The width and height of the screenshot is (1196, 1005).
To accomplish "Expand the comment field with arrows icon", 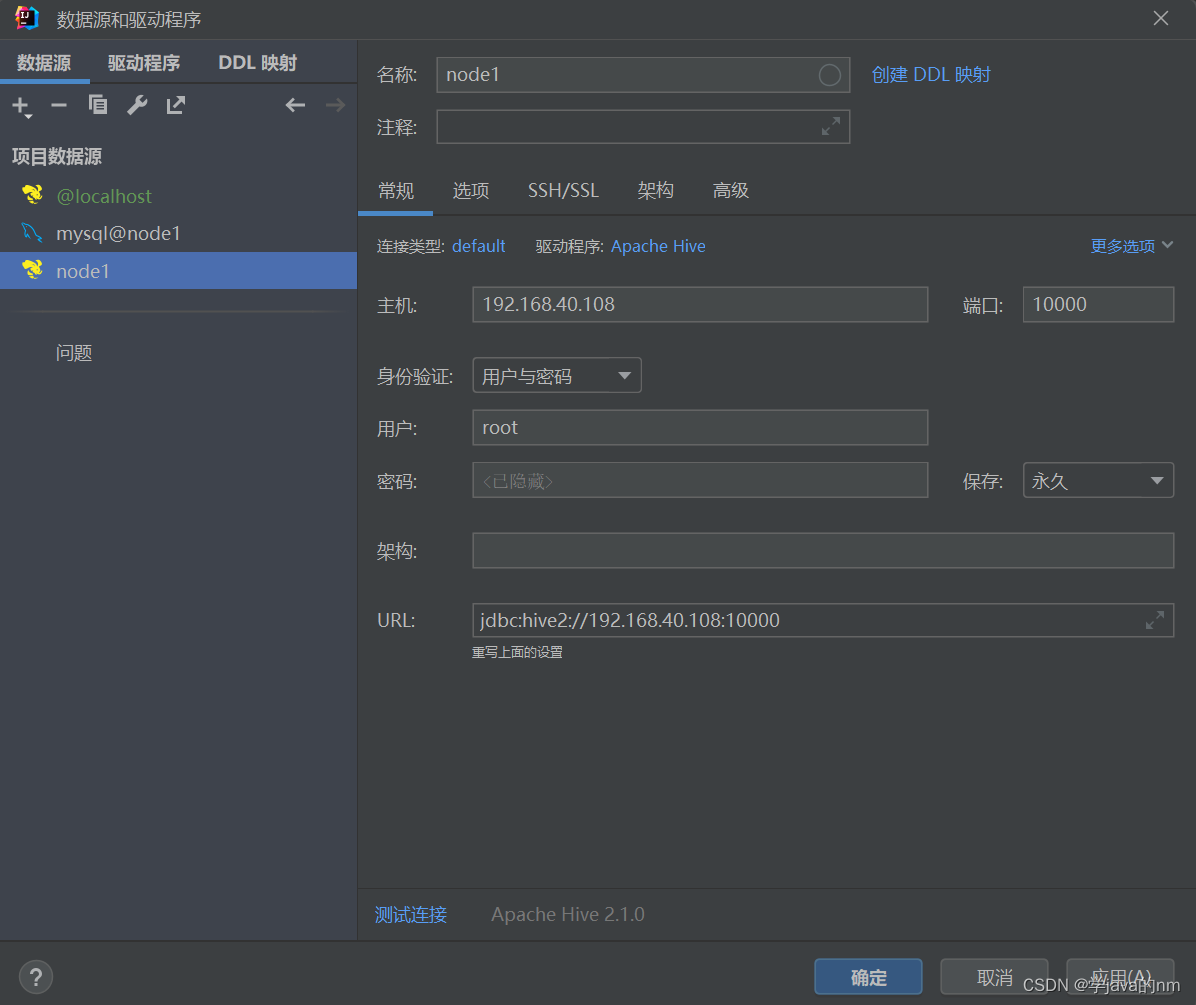I will 831,127.
